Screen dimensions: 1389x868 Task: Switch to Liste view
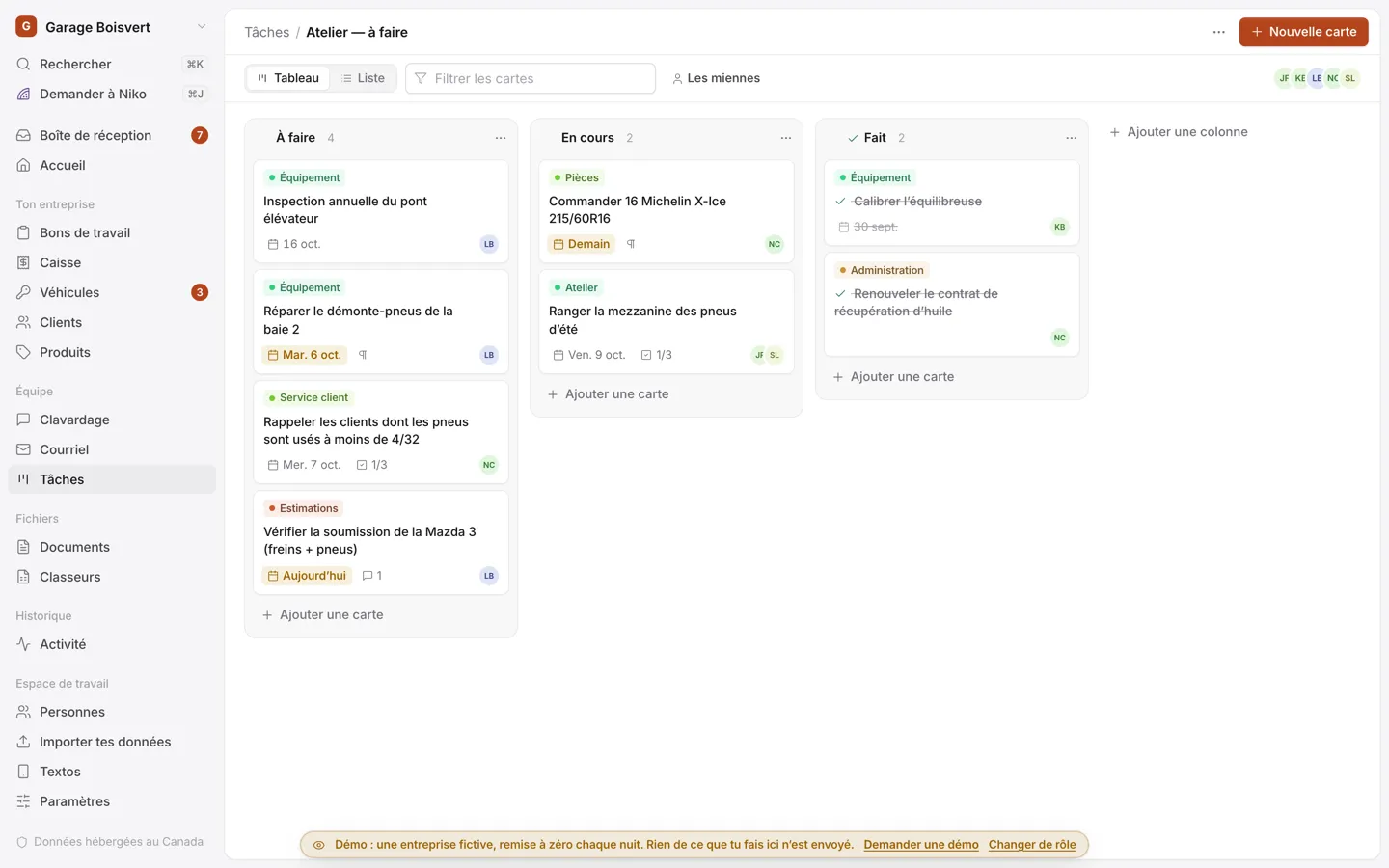[363, 78]
